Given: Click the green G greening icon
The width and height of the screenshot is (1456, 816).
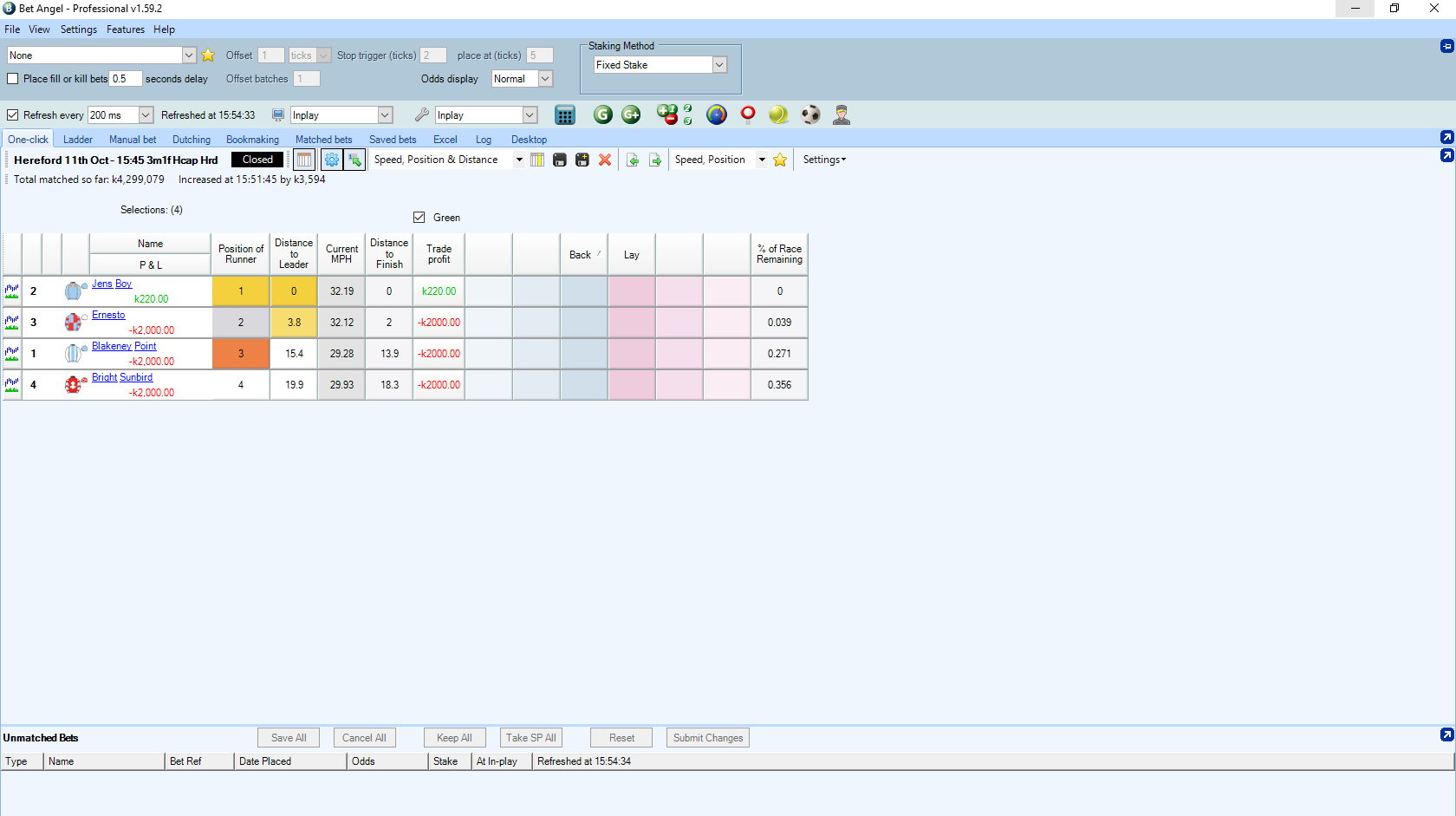Looking at the screenshot, I should [x=603, y=114].
